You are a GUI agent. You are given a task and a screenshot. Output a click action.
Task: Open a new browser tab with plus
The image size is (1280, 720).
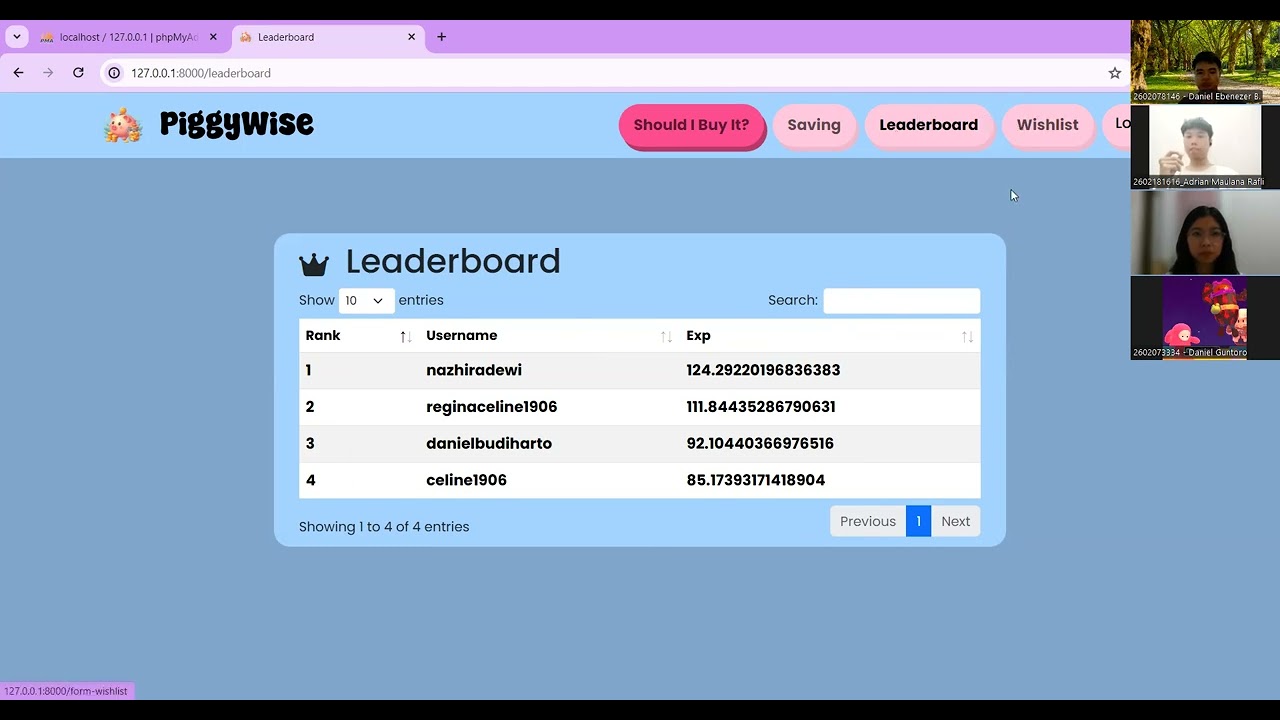[x=441, y=37]
